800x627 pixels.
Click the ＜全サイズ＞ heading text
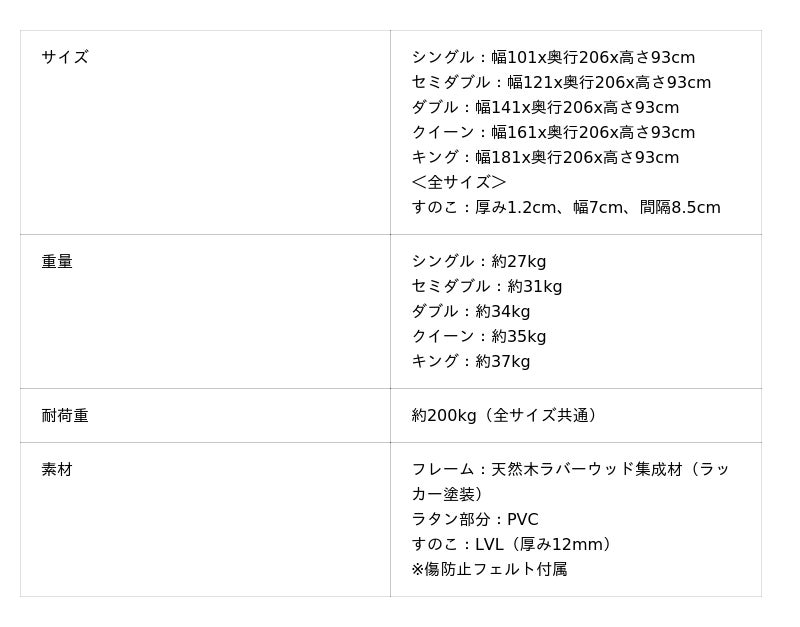click(x=459, y=183)
